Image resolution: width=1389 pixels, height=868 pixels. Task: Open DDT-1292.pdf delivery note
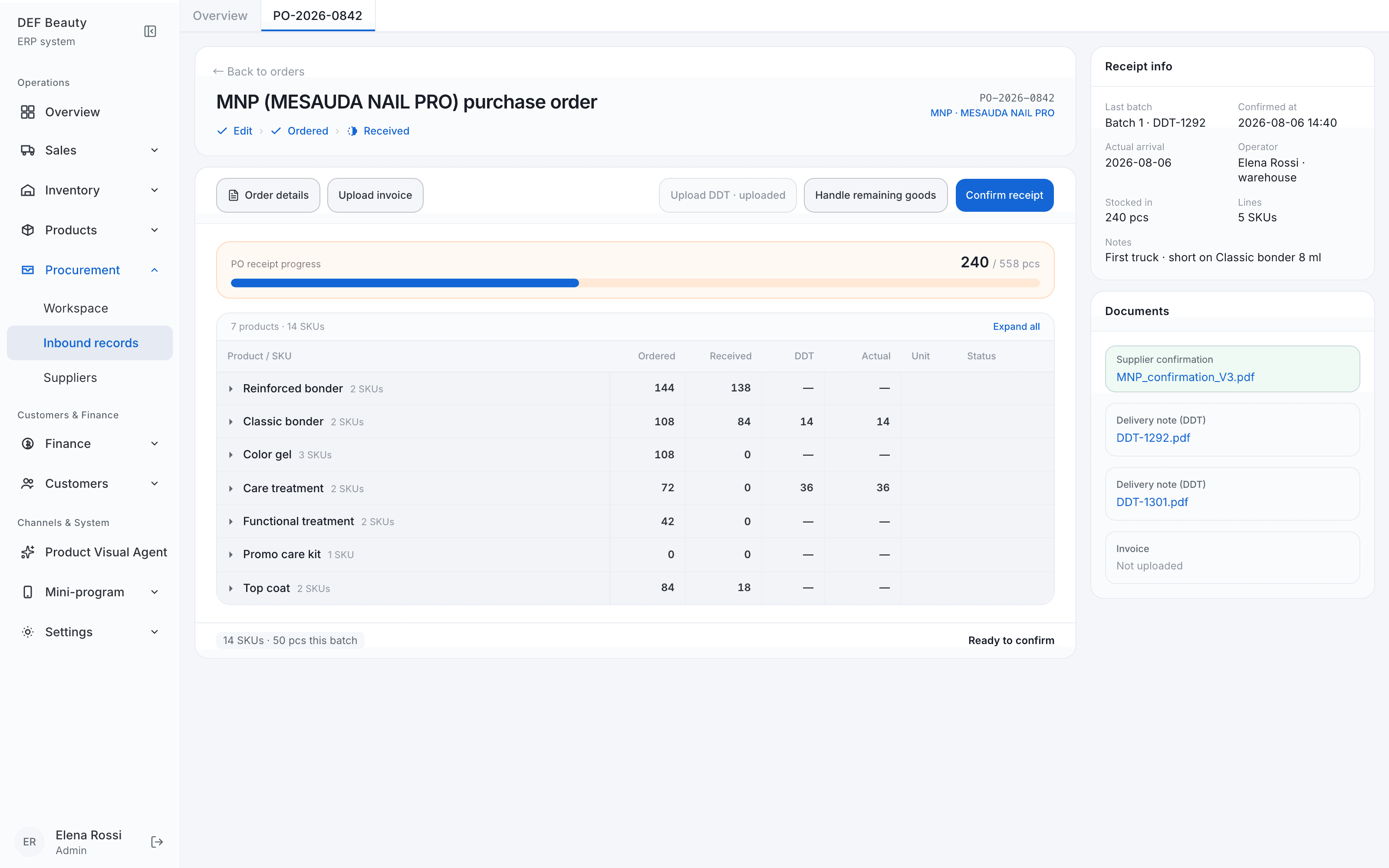click(x=1152, y=438)
